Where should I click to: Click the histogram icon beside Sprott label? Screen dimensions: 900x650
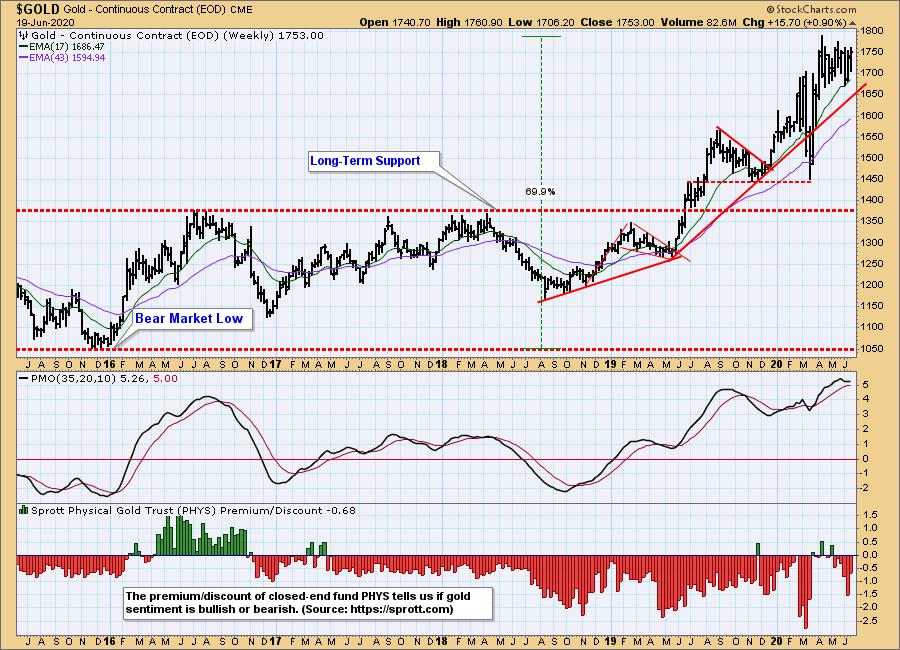[x=24, y=509]
